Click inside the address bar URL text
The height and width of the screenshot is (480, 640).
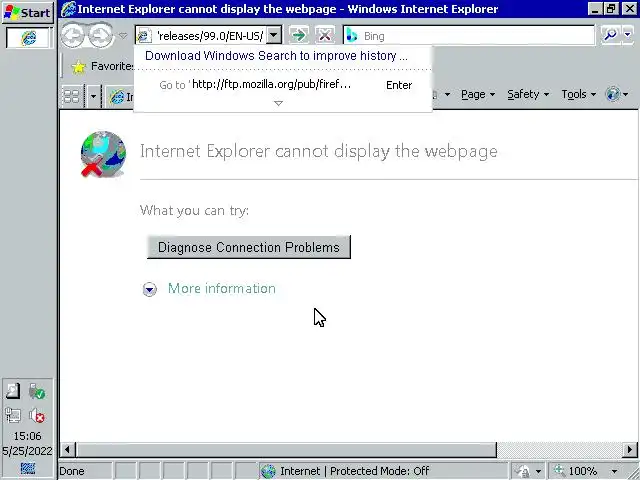point(210,36)
